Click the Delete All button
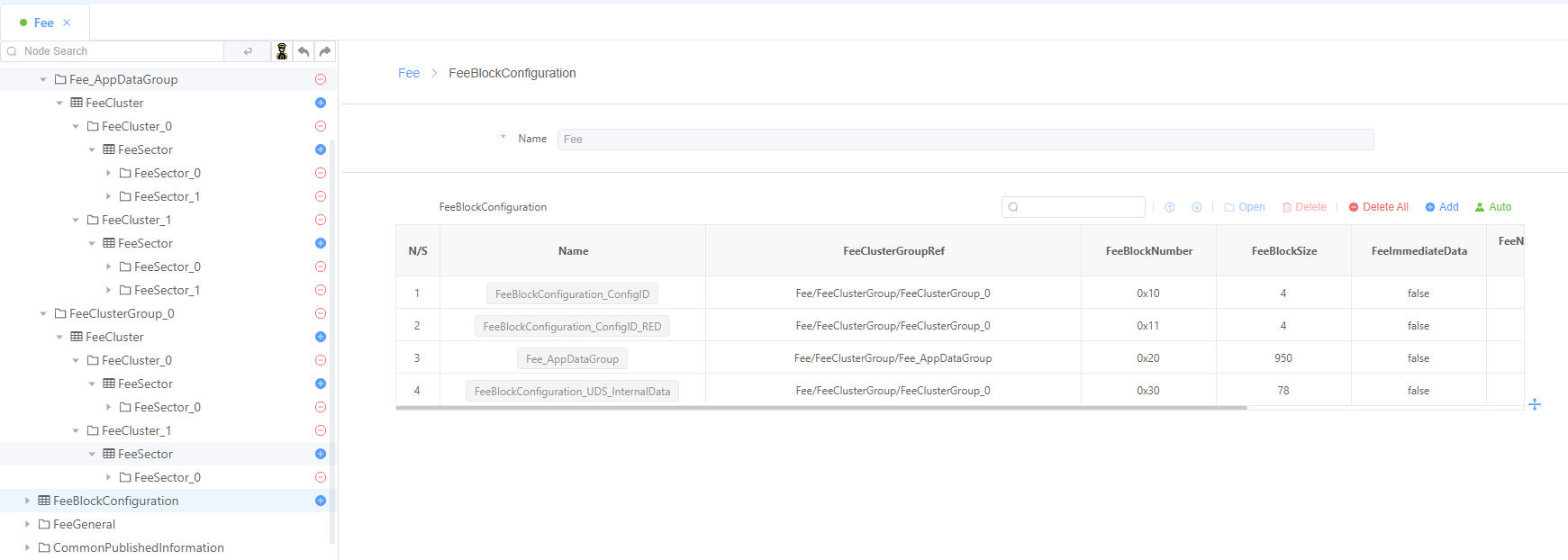 1379,207
